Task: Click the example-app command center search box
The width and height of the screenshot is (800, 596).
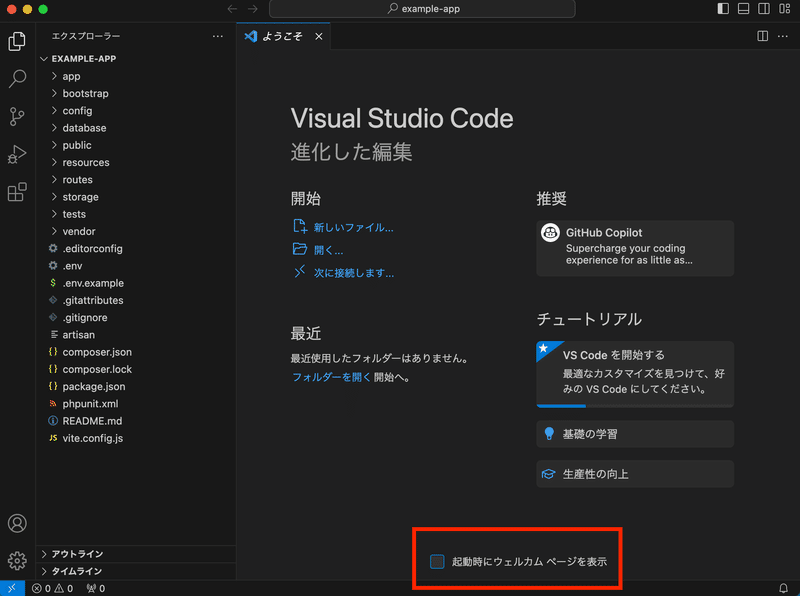Action: 422,9
